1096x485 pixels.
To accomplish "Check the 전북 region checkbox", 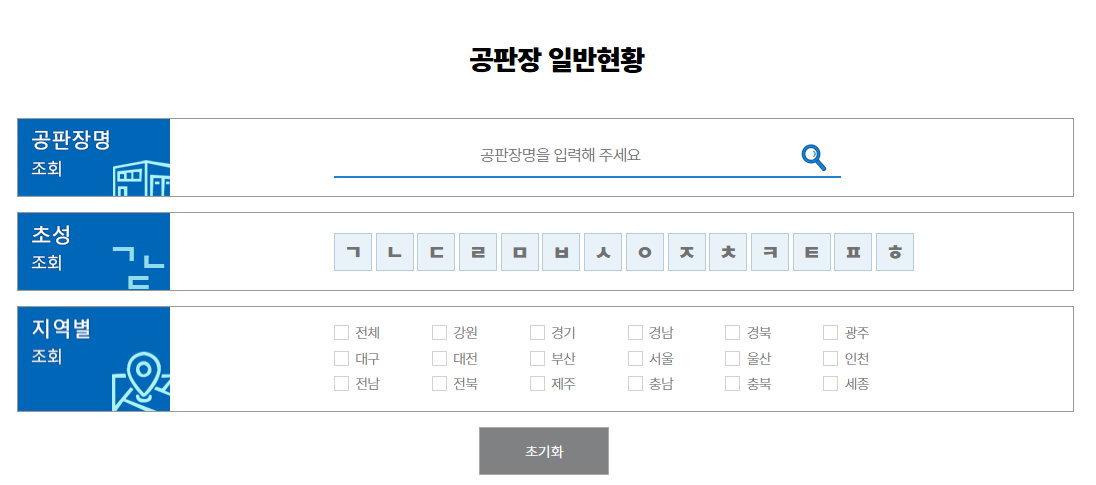I will tap(439, 384).
